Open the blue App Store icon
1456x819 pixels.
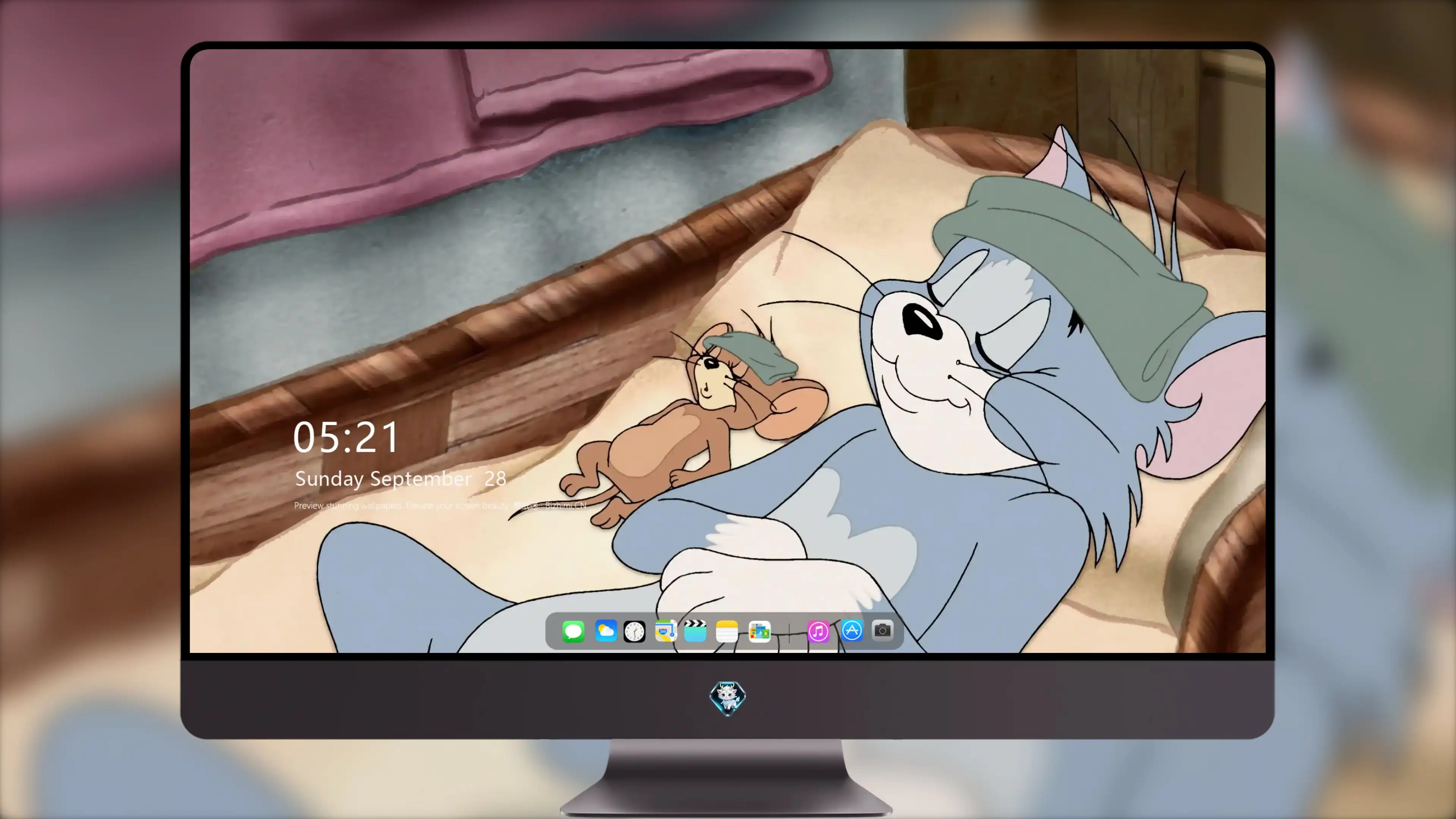[x=852, y=630]
